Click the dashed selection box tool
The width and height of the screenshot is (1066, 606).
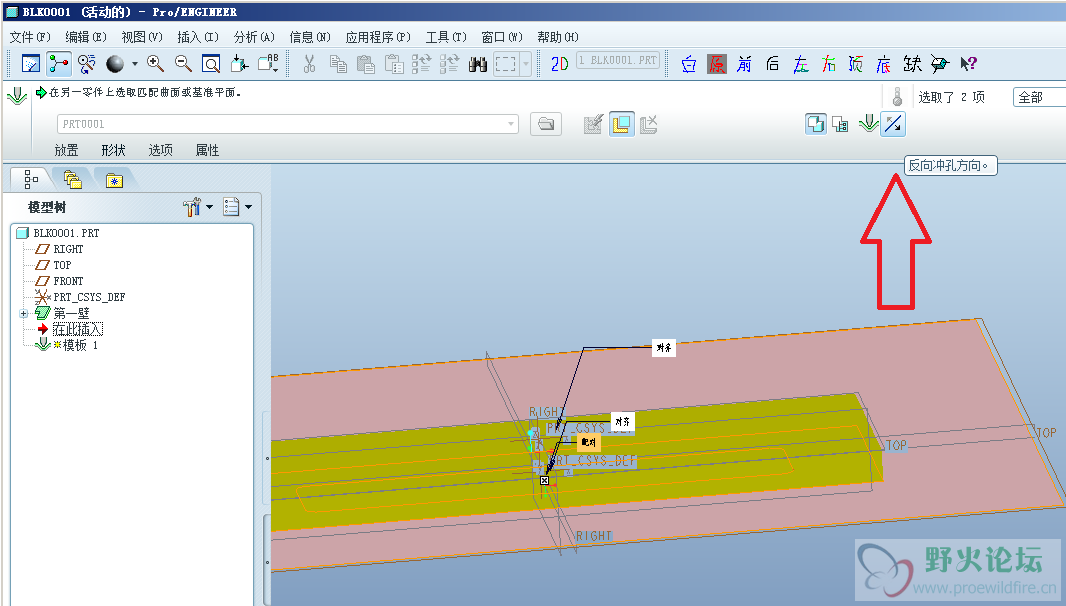(506, 64)
